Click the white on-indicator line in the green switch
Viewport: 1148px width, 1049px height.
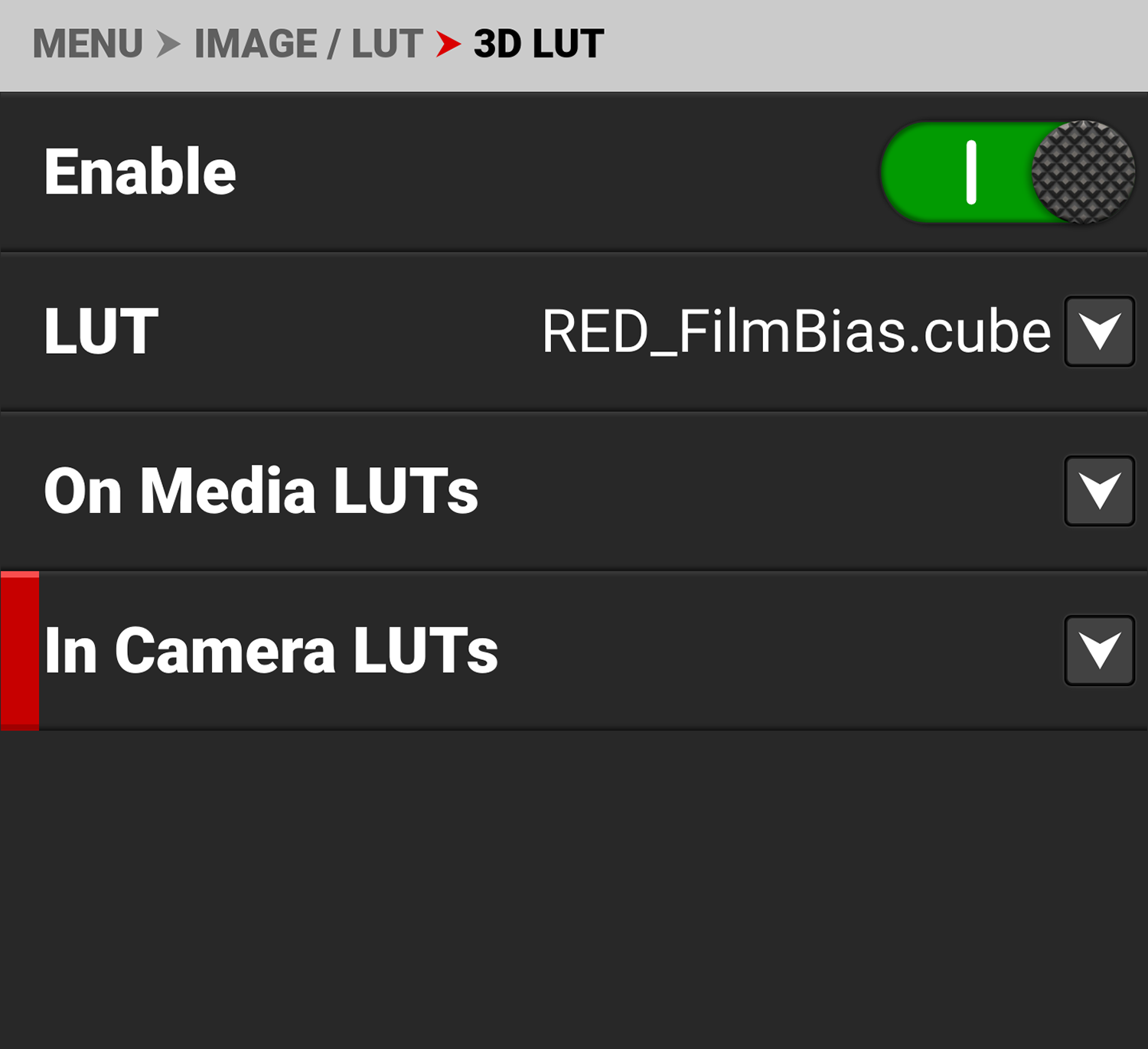[971, 172]
